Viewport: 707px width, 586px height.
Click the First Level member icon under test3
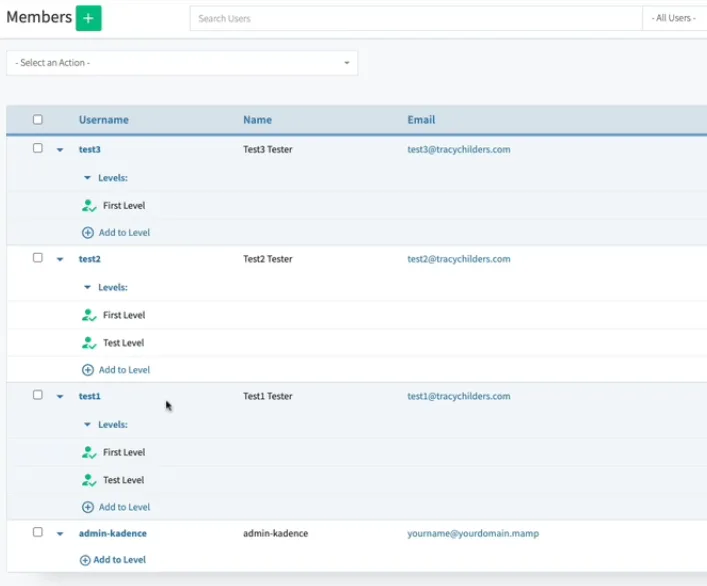click(89, 206)
